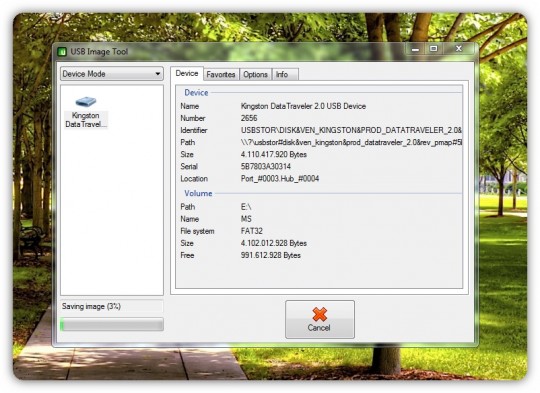
Task: Click location 'Port_#0003.Hub_#0004'
Action: point(280,178)
